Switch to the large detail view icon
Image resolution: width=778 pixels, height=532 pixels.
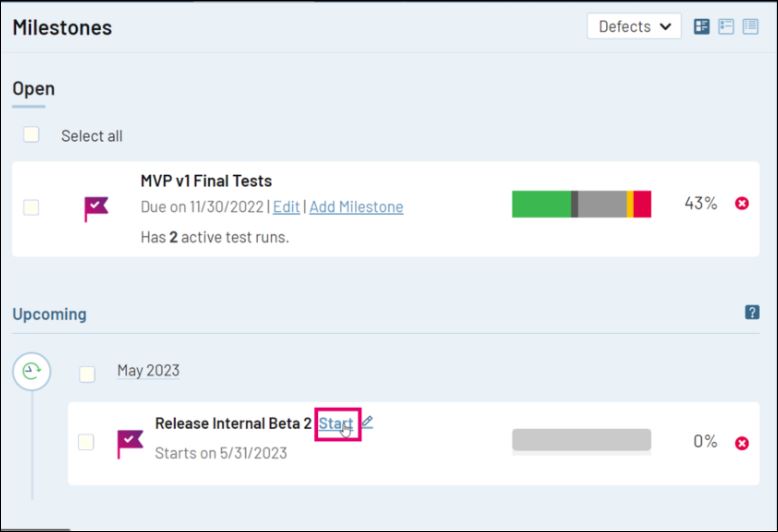coord(702,27)
